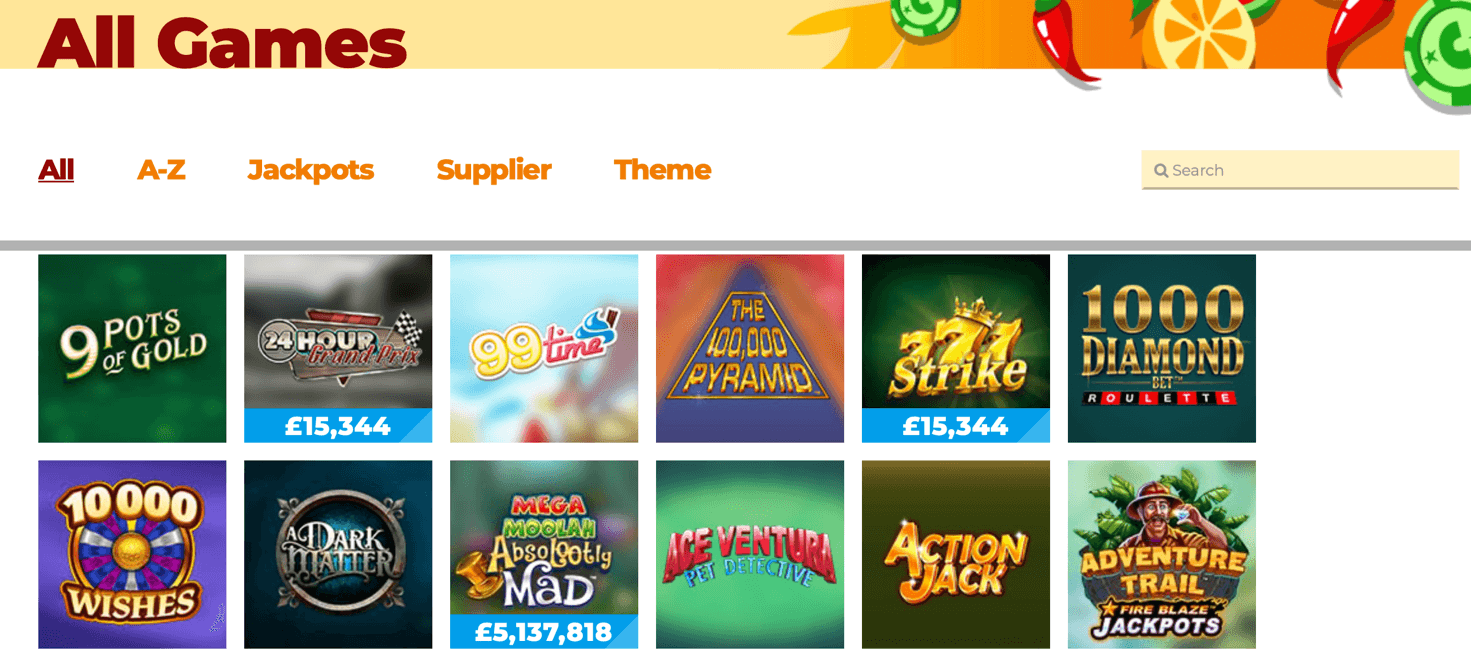Launch the 10000 Wishes game
The width and height of the screenshot is (1471, 659).
(x=132, y=554)
